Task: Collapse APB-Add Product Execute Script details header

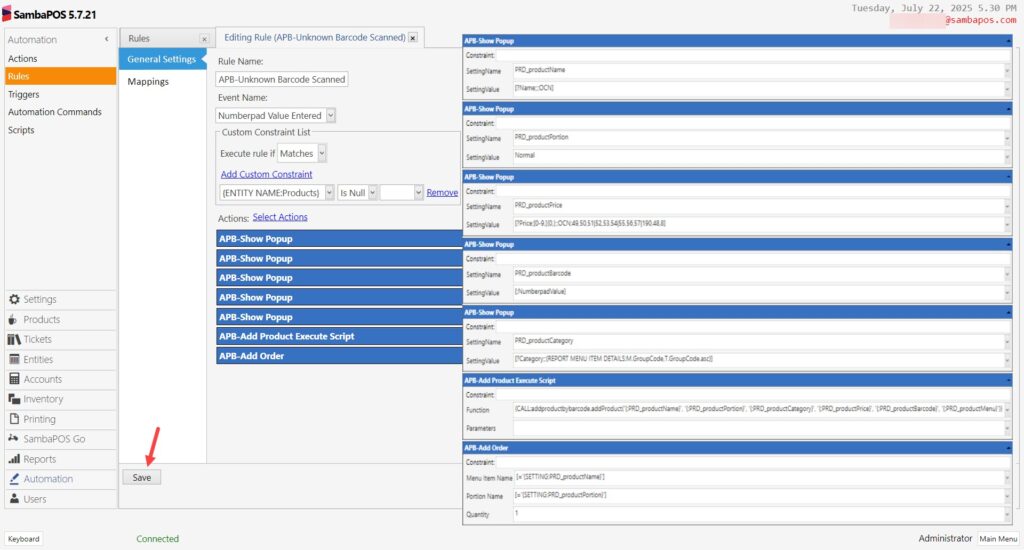Action: click(x=1008, y=380)
